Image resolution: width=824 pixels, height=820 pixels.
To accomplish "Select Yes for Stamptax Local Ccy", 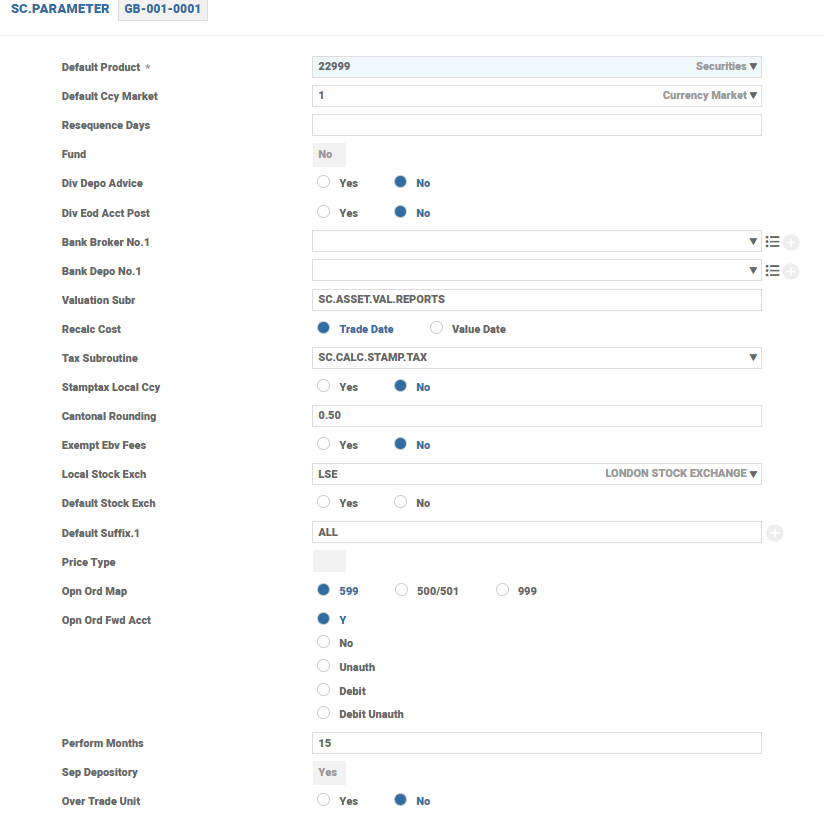I will click(x=323, y=386).
